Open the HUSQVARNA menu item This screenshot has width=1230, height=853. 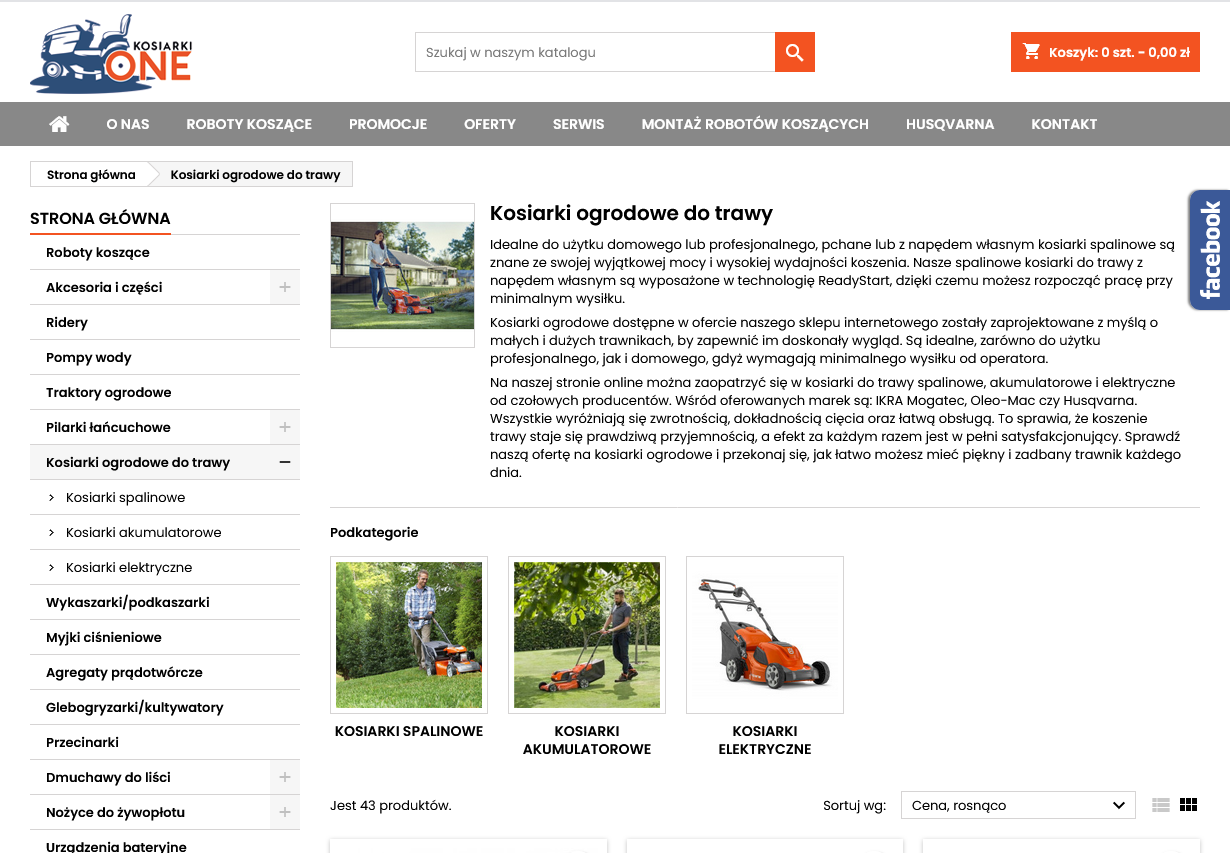949,124
